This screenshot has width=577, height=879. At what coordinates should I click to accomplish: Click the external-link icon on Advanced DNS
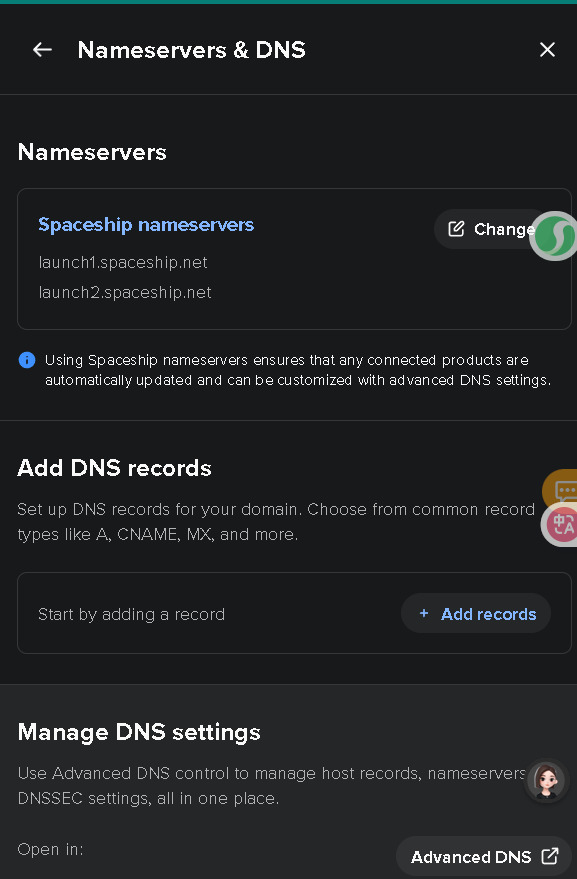(550, 856)
